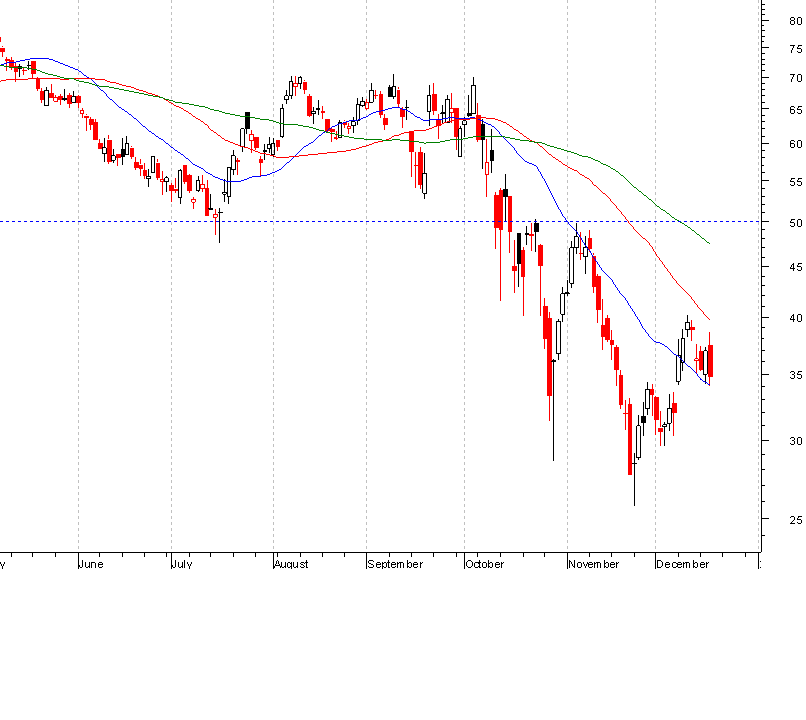Click the June label on time axis

pyautogui.click(x=91, y=564)
